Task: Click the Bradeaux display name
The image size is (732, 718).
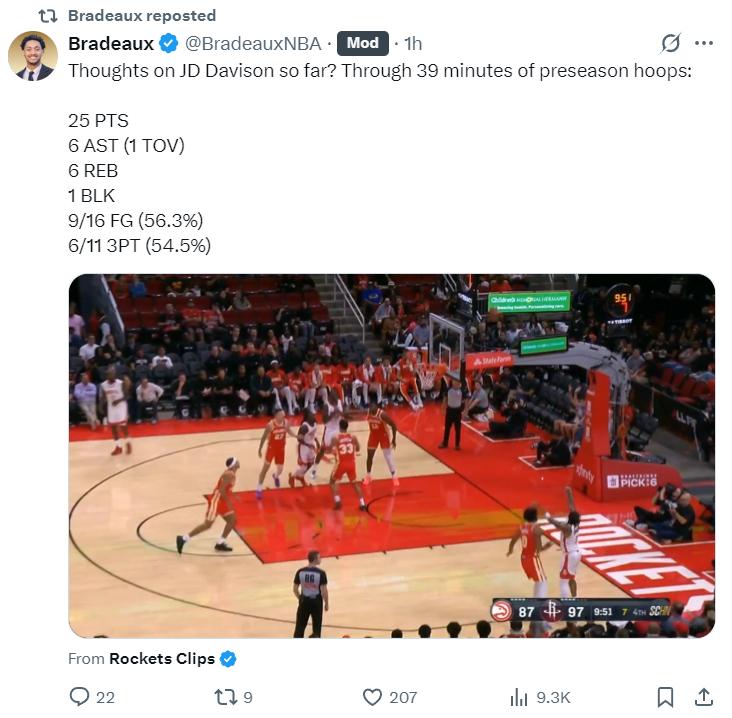Action: [111, 43]
